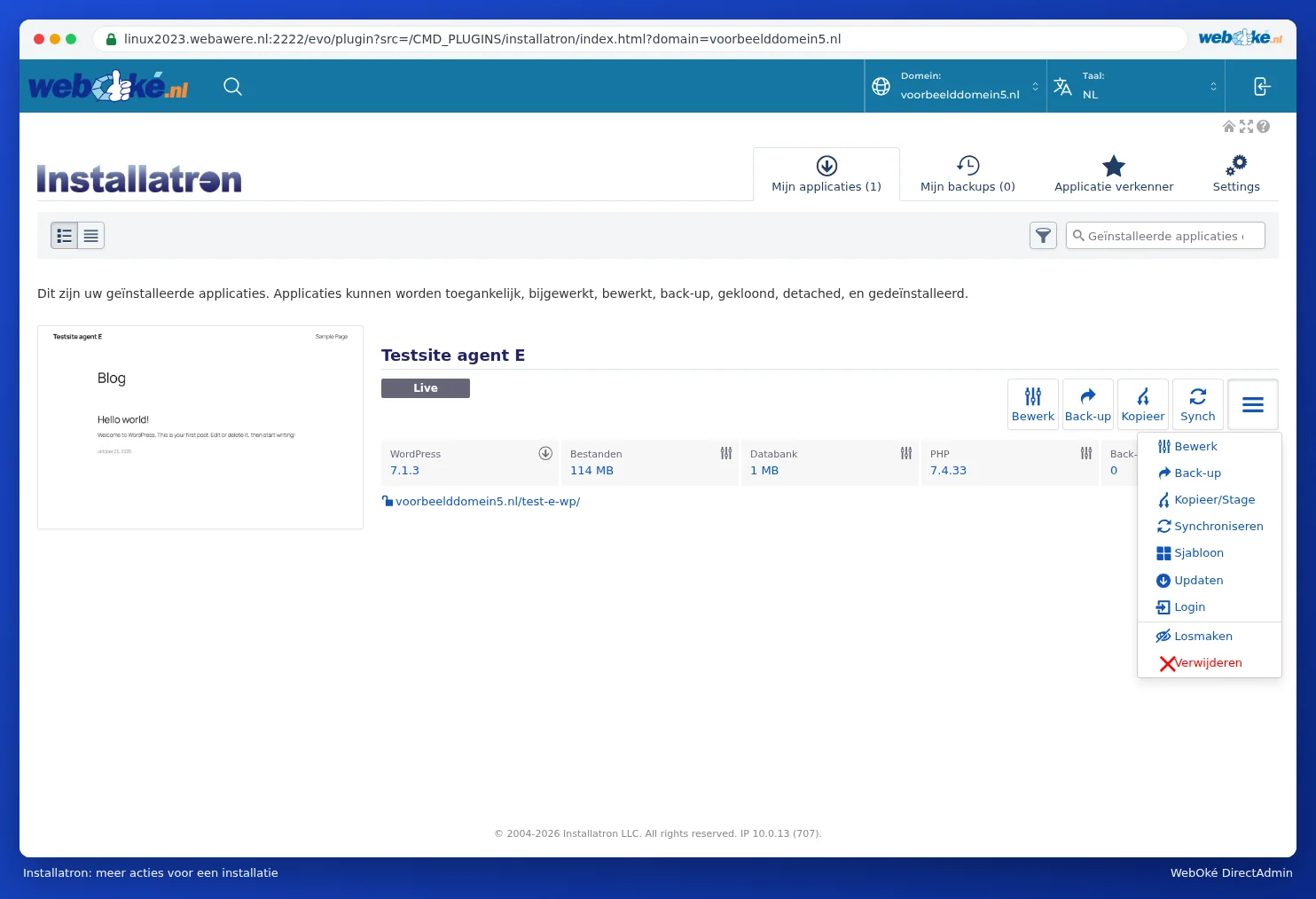
Task: Click the Kopieer button
Action: [x=1143, y=404]
